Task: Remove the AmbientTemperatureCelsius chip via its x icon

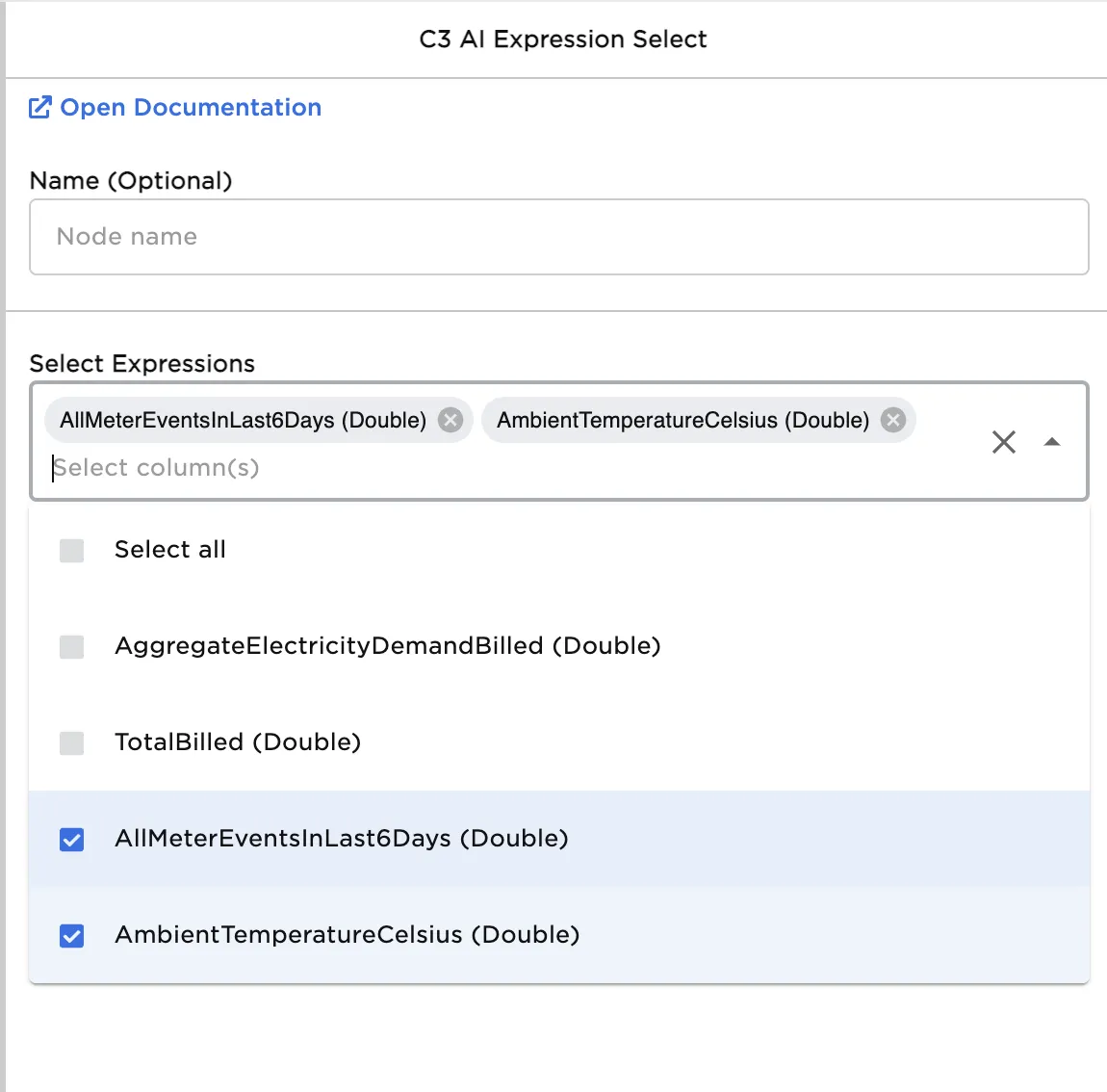Action: pos(893,420)
